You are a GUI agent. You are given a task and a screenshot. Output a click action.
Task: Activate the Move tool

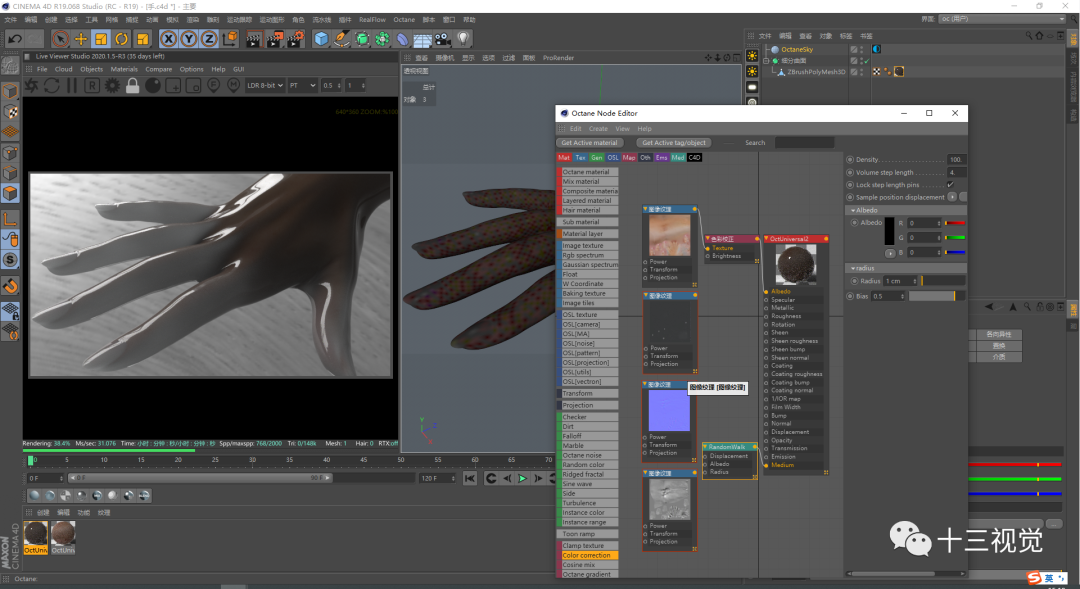81,39
